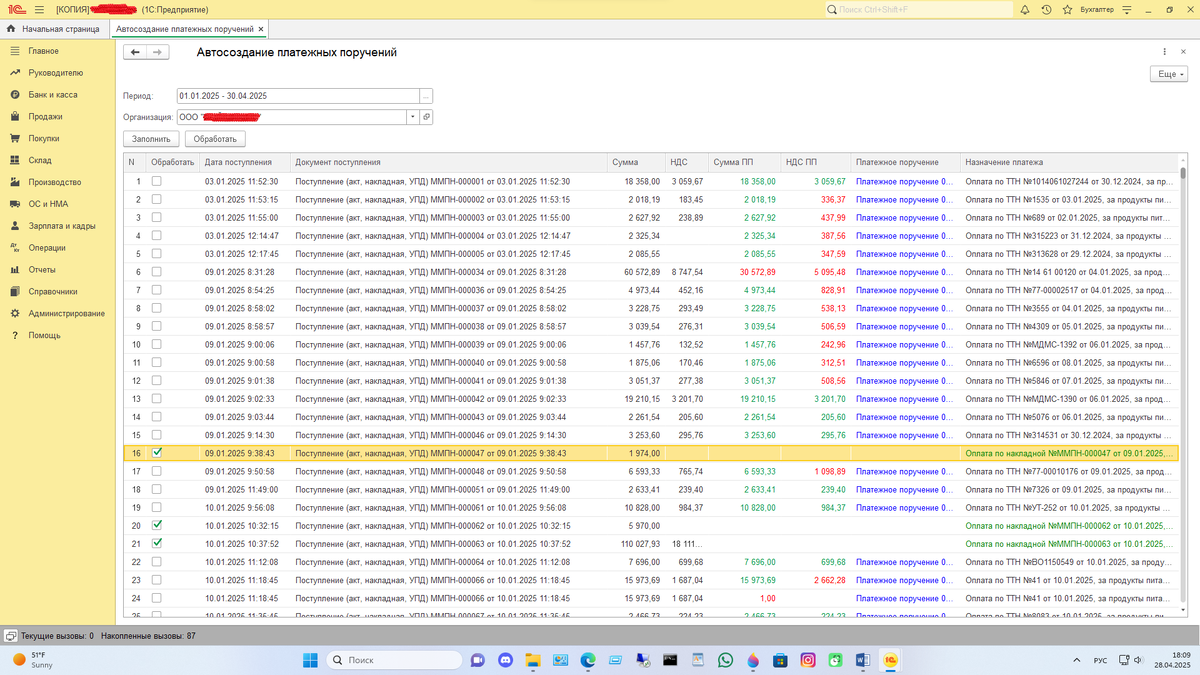1200x675 pixels.
Task: Close the Автосоздание платежных поручений form
Action: coord(1184,52)
